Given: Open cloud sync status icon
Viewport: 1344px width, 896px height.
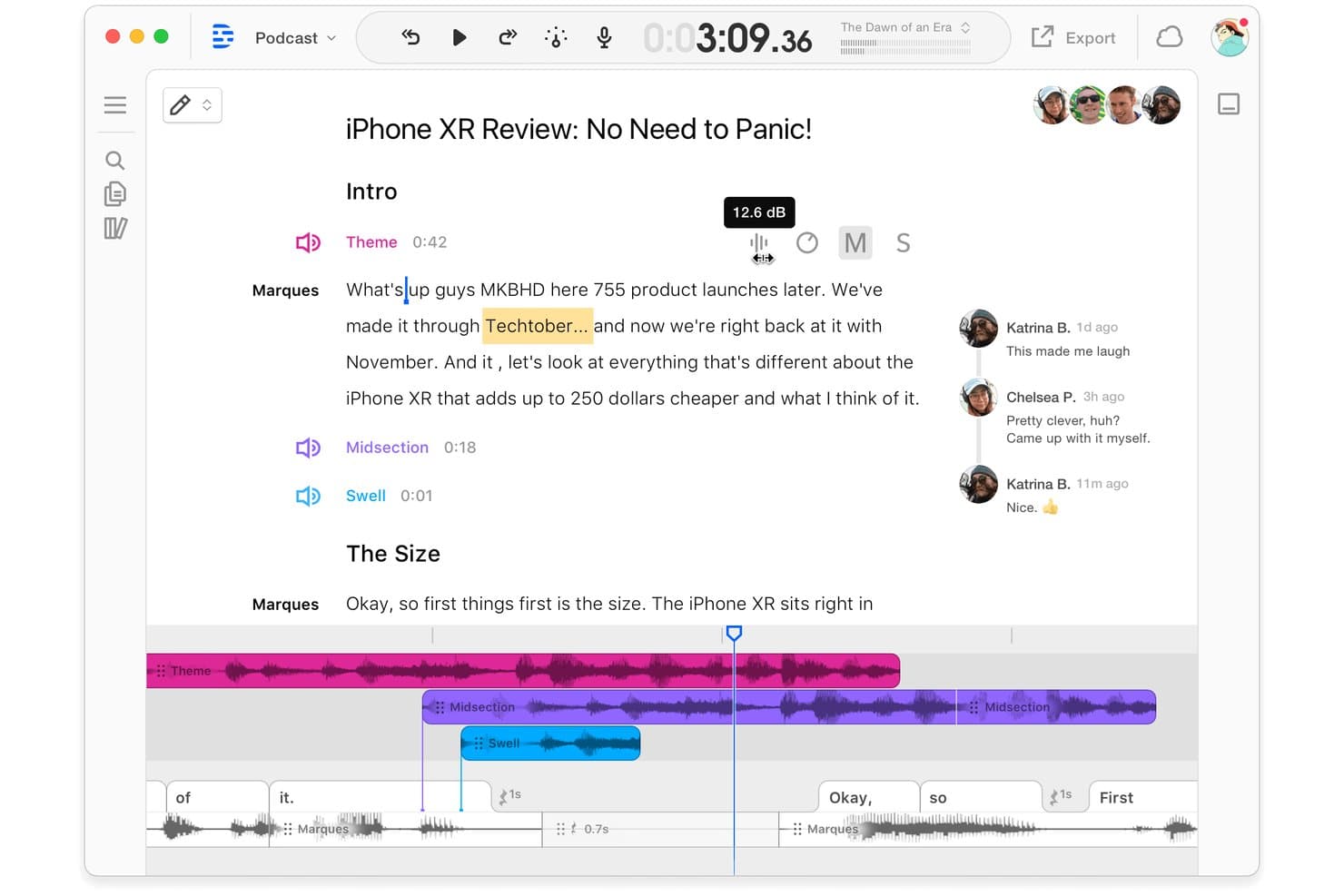Looking at the screenshot, I should click(x=1170, y=37).
